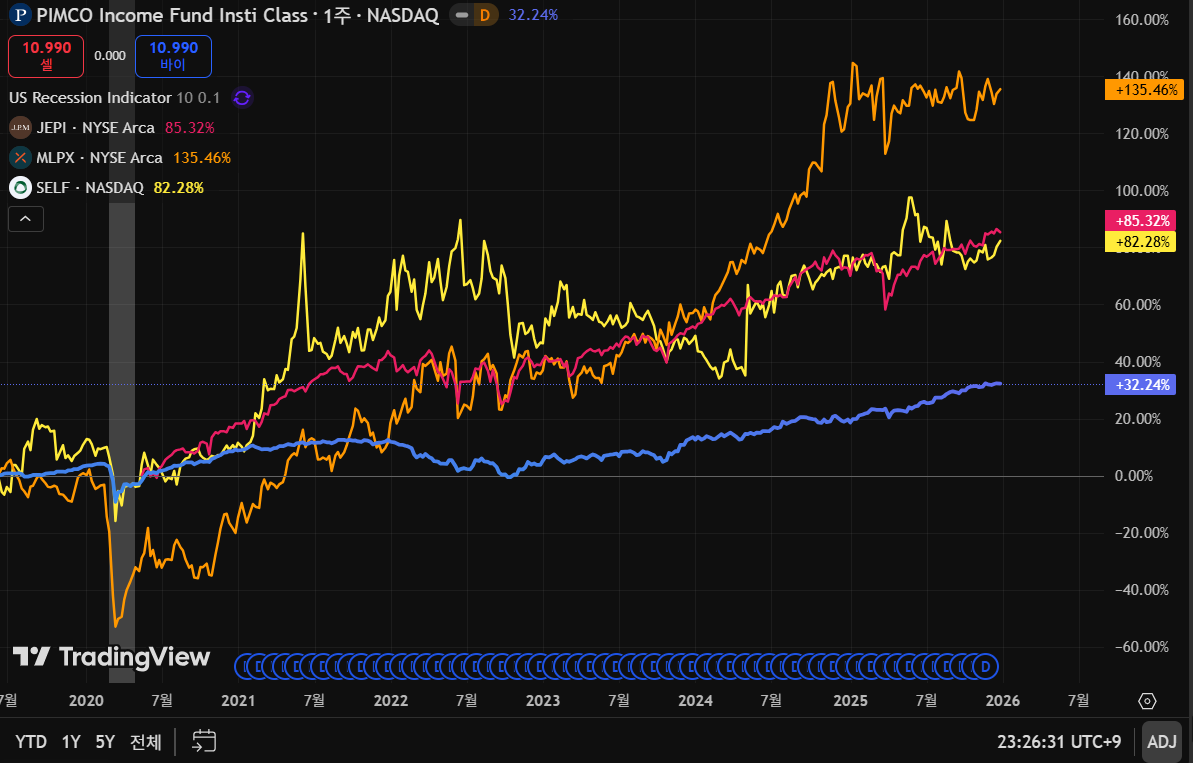Open the chart settings gear icon

pyautogui.click(x=1147, y=701)
